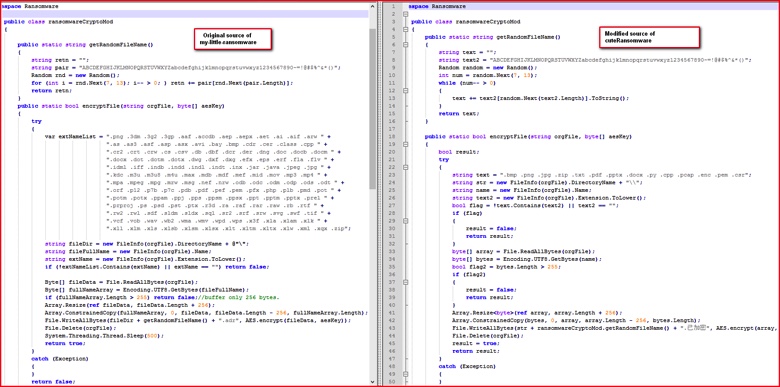This screenshot has height=387, width=780.
Task: Click 'public class ransomwareCryptoMod' in right pane
Action: coord(466,22)
